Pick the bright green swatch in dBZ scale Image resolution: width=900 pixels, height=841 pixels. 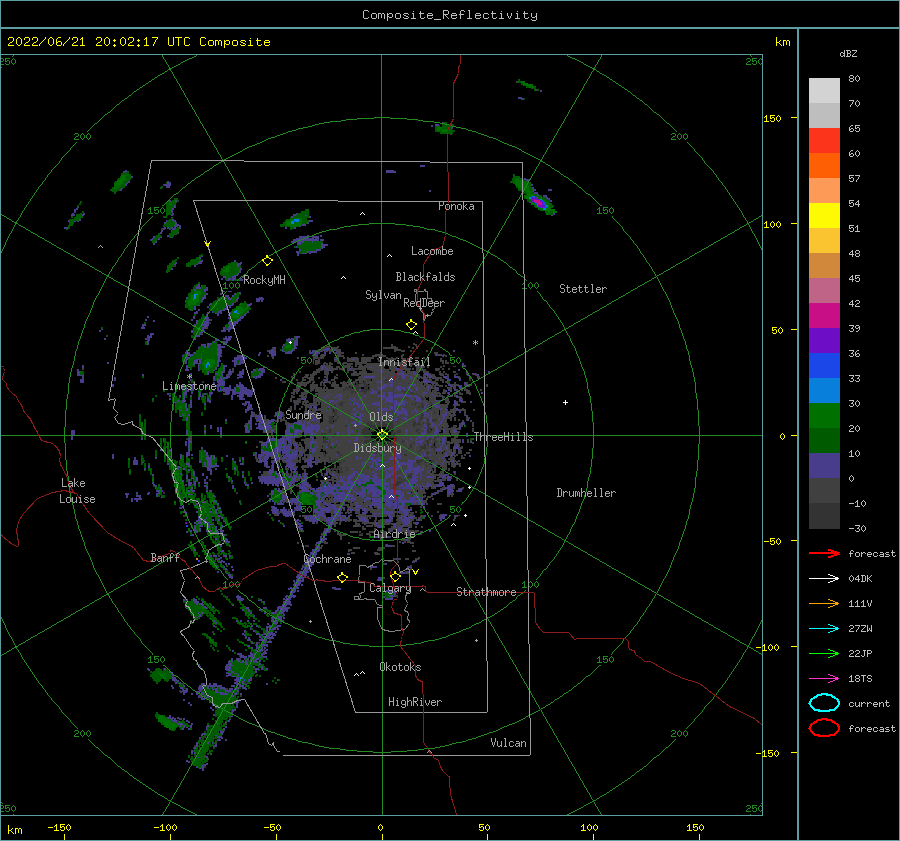pos(824,415)
